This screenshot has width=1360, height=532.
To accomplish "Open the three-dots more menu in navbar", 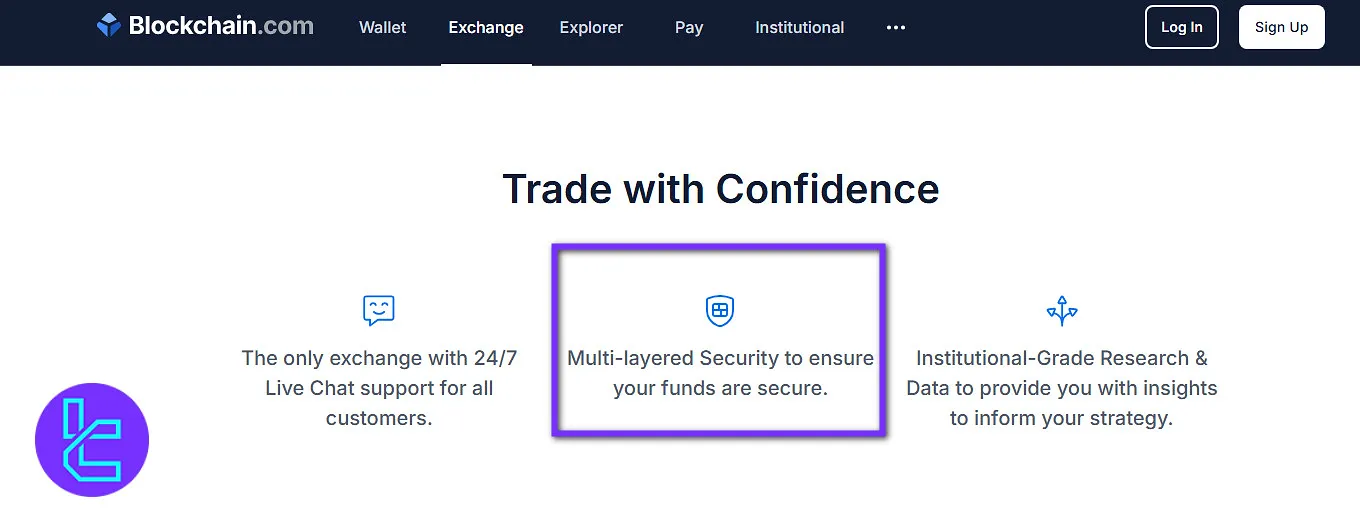I will (x=896, y=28).
